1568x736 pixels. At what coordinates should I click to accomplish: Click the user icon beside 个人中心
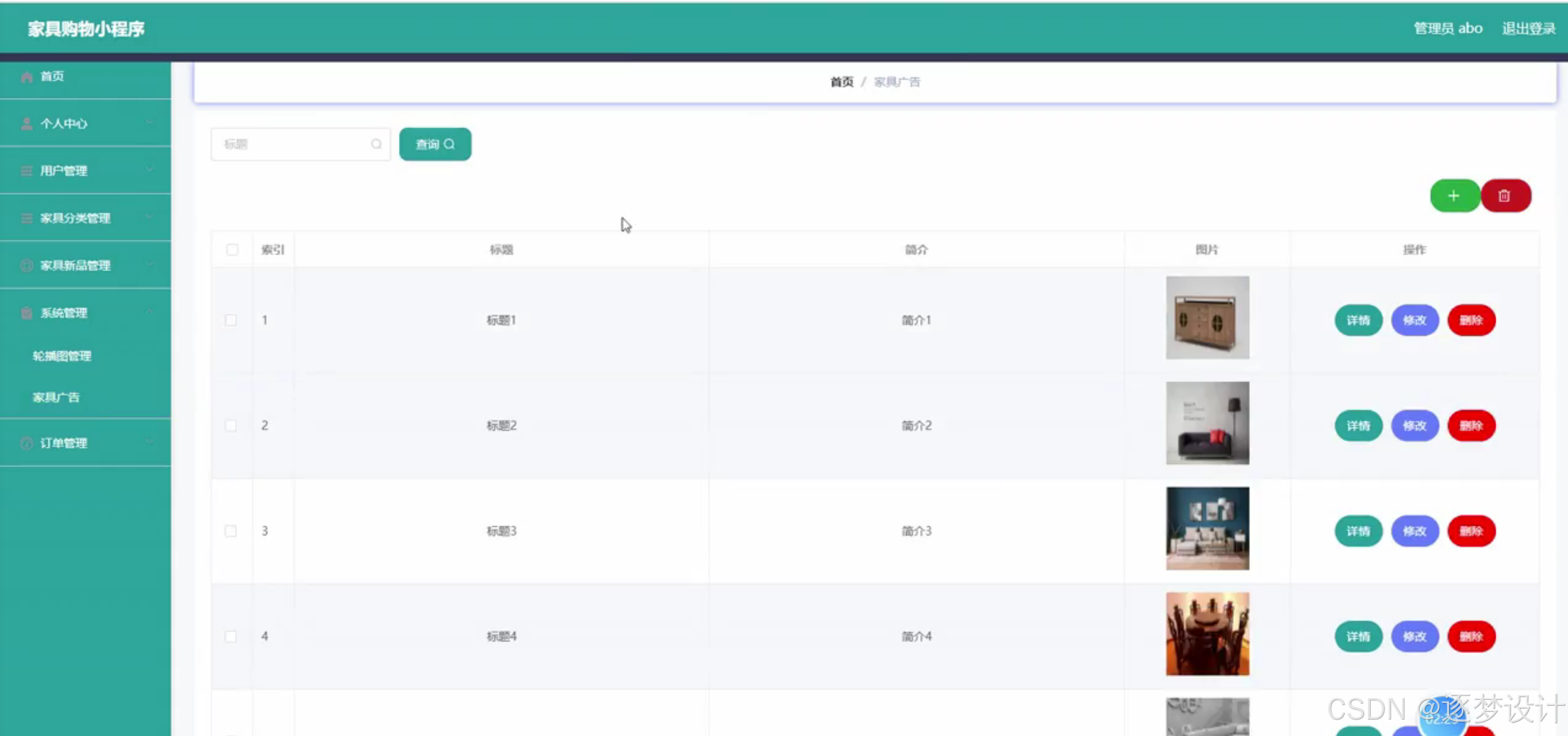pyautogui.click(x=26, y=124)
